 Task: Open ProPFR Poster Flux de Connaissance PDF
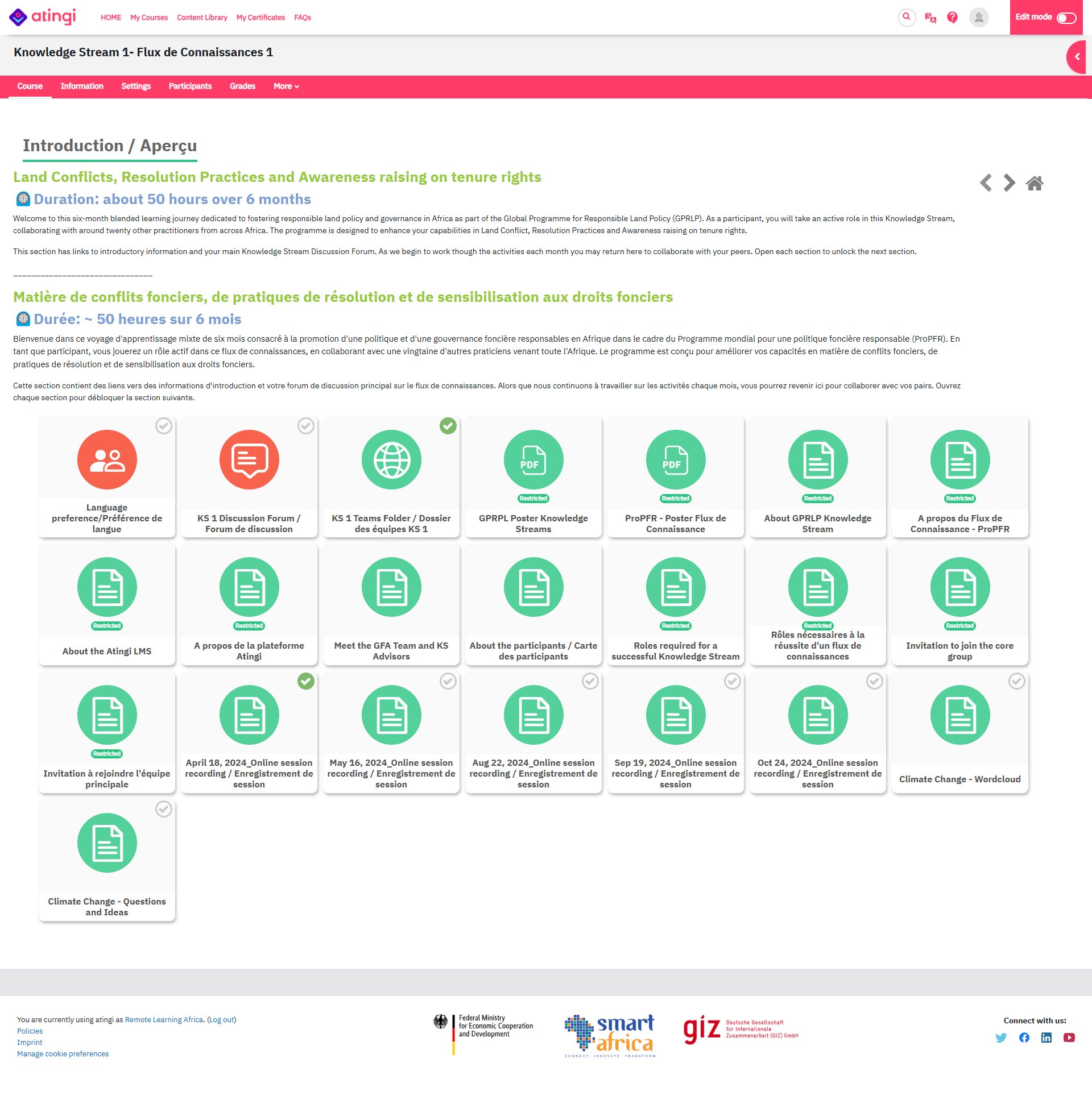[676, 459]
